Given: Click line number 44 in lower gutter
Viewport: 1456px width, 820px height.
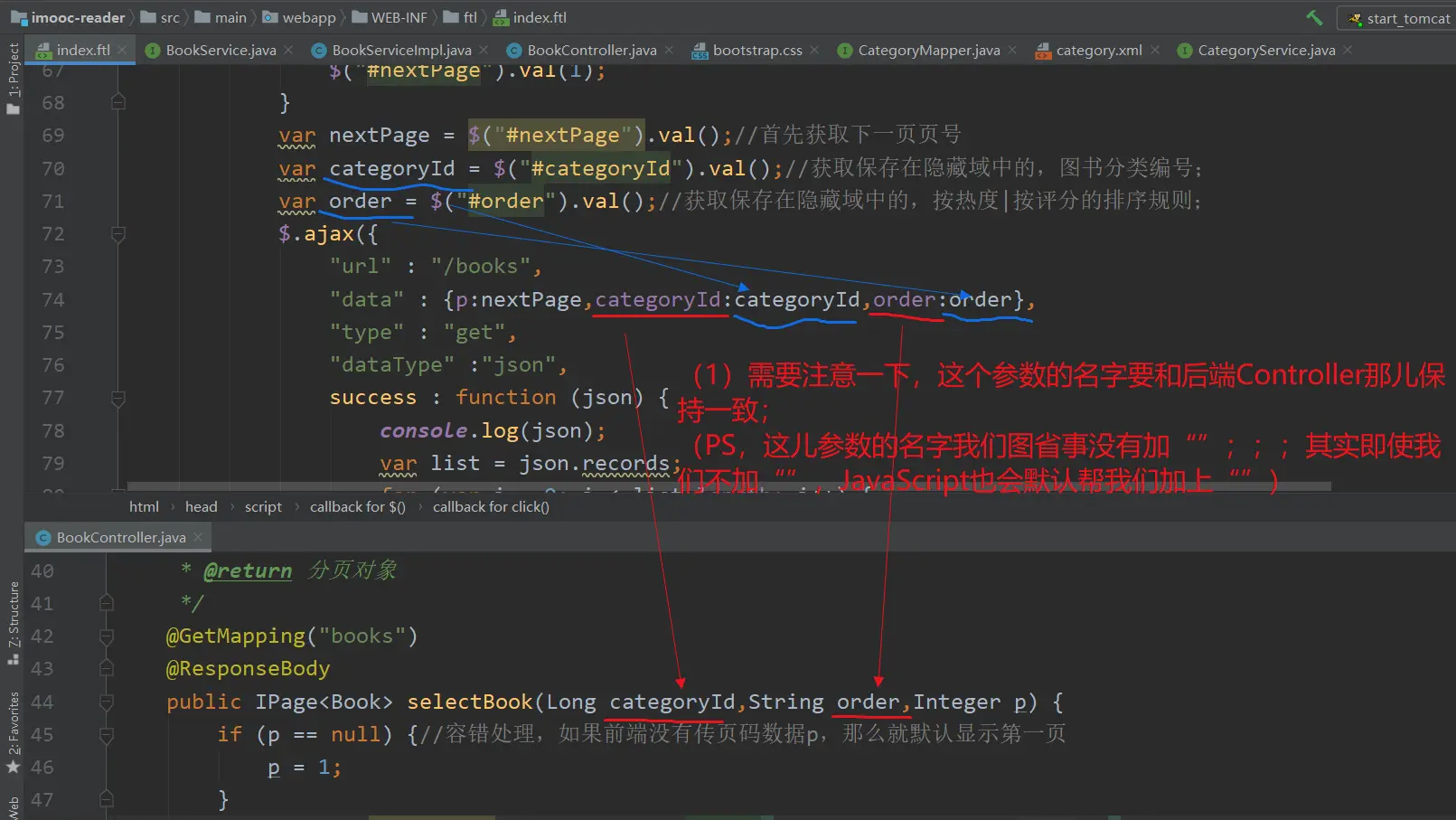Looking at the screenshot, I should pos(42,702).
